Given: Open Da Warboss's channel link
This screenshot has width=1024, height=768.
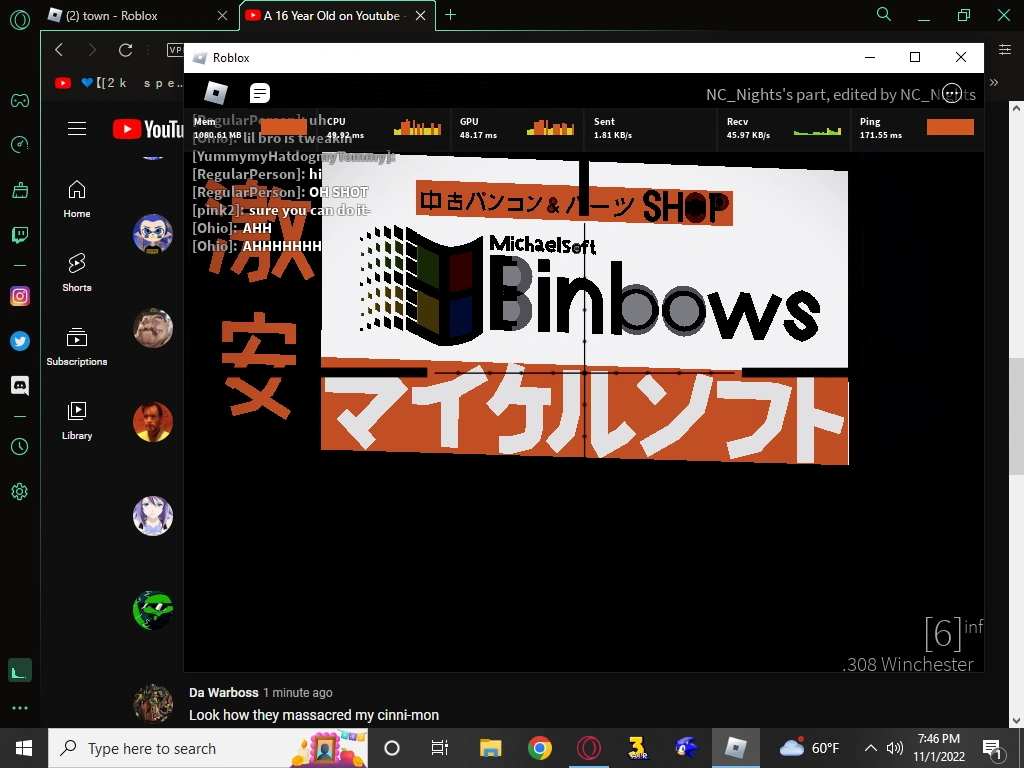Looking at the screenshot, I should coord(222,692).
